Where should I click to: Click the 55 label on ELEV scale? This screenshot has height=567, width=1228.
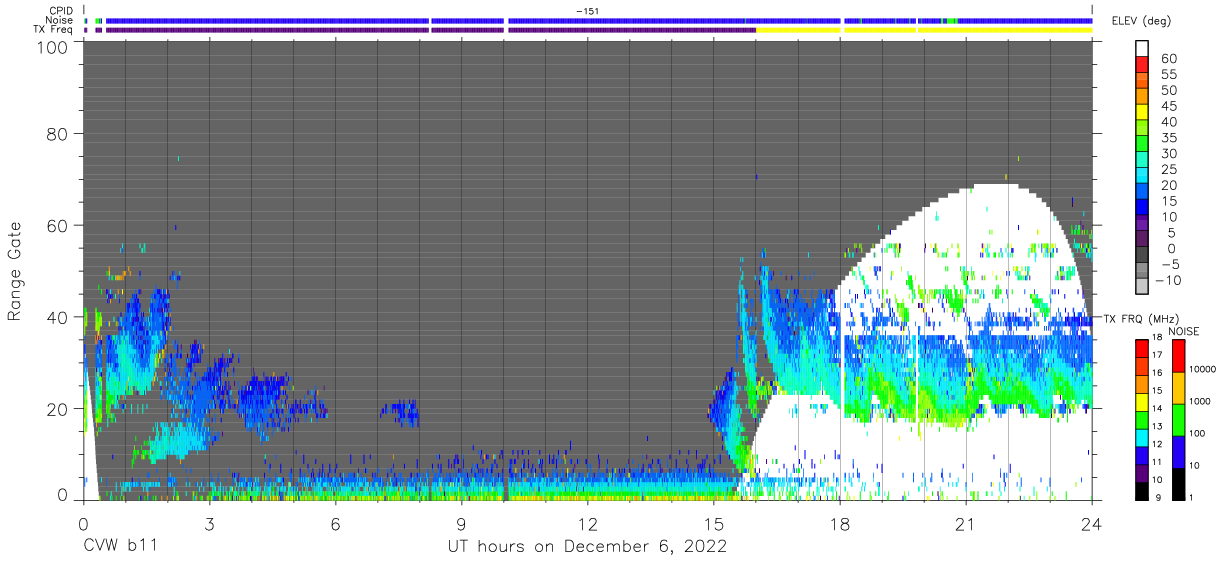tap(1168, 74)
